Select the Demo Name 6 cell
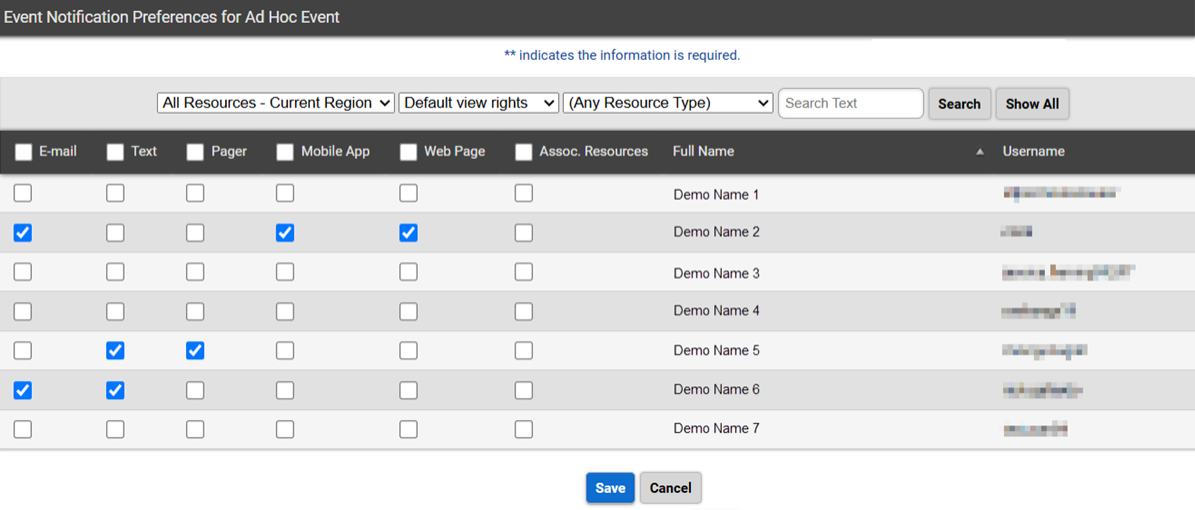Viewport: 1195px width, 510px height. tap(716, 390)
